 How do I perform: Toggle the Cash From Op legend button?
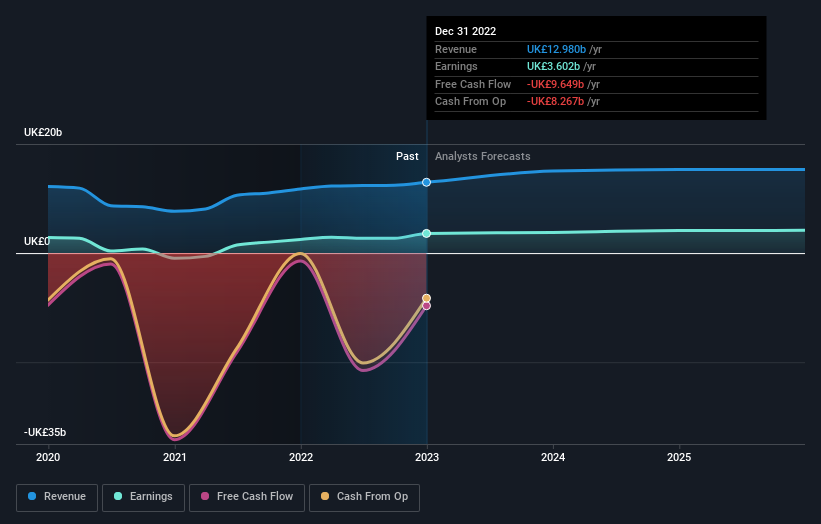[364, 497]
